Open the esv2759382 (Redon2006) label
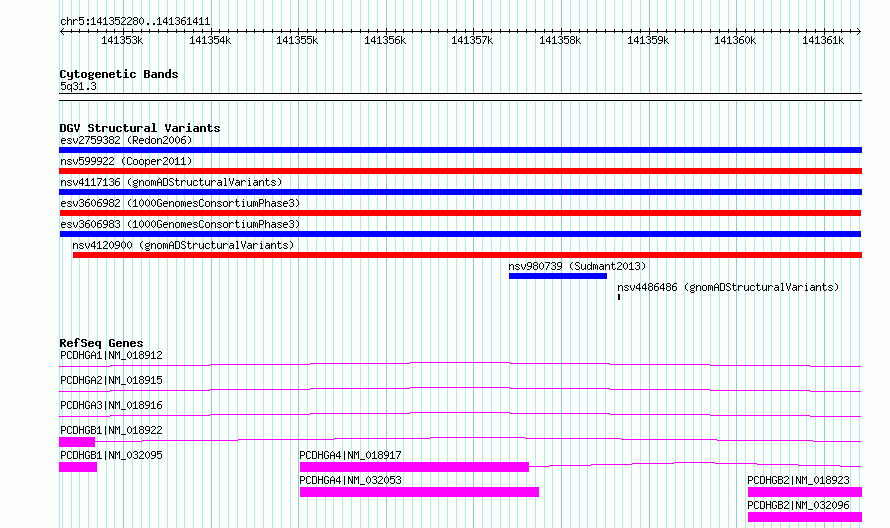Screen dimensions: 890x528 point(126,140)
